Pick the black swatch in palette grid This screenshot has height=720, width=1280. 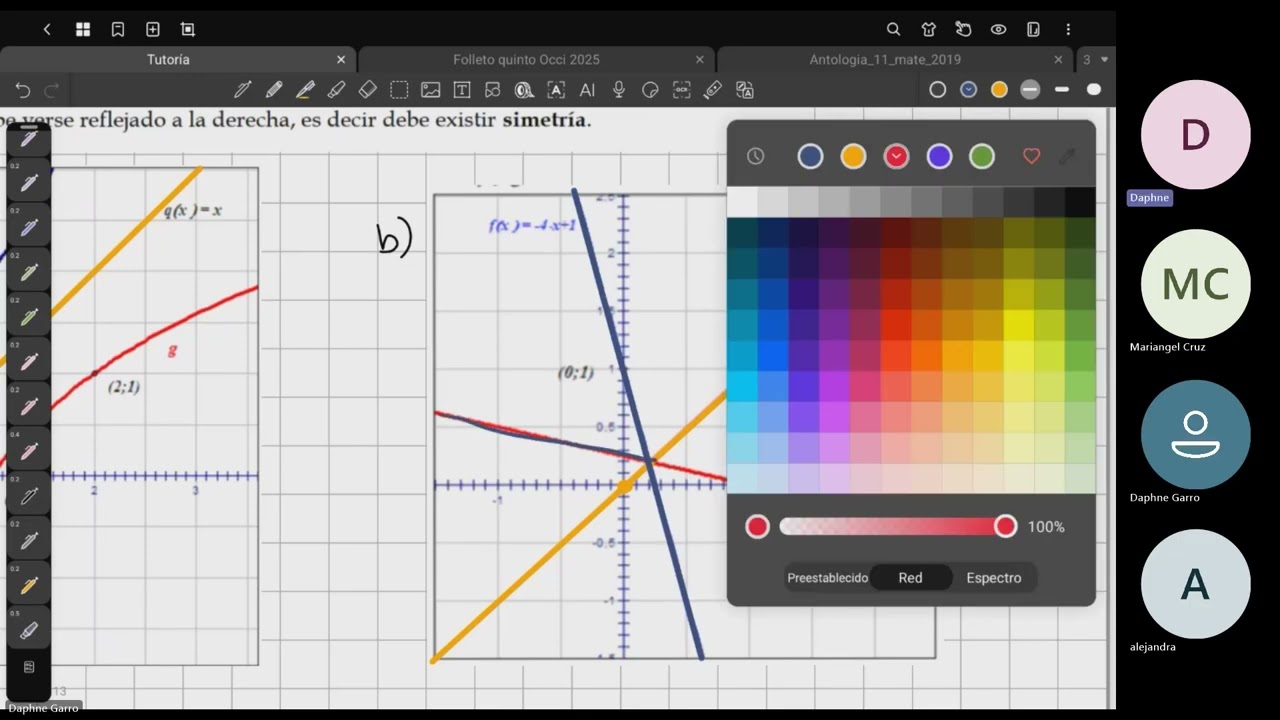point(1080,202)
